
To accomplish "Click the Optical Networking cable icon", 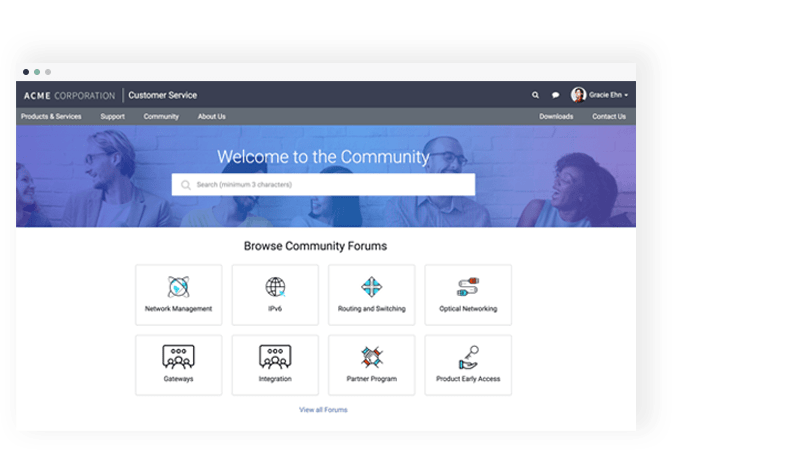I will (x=468, y=287).
